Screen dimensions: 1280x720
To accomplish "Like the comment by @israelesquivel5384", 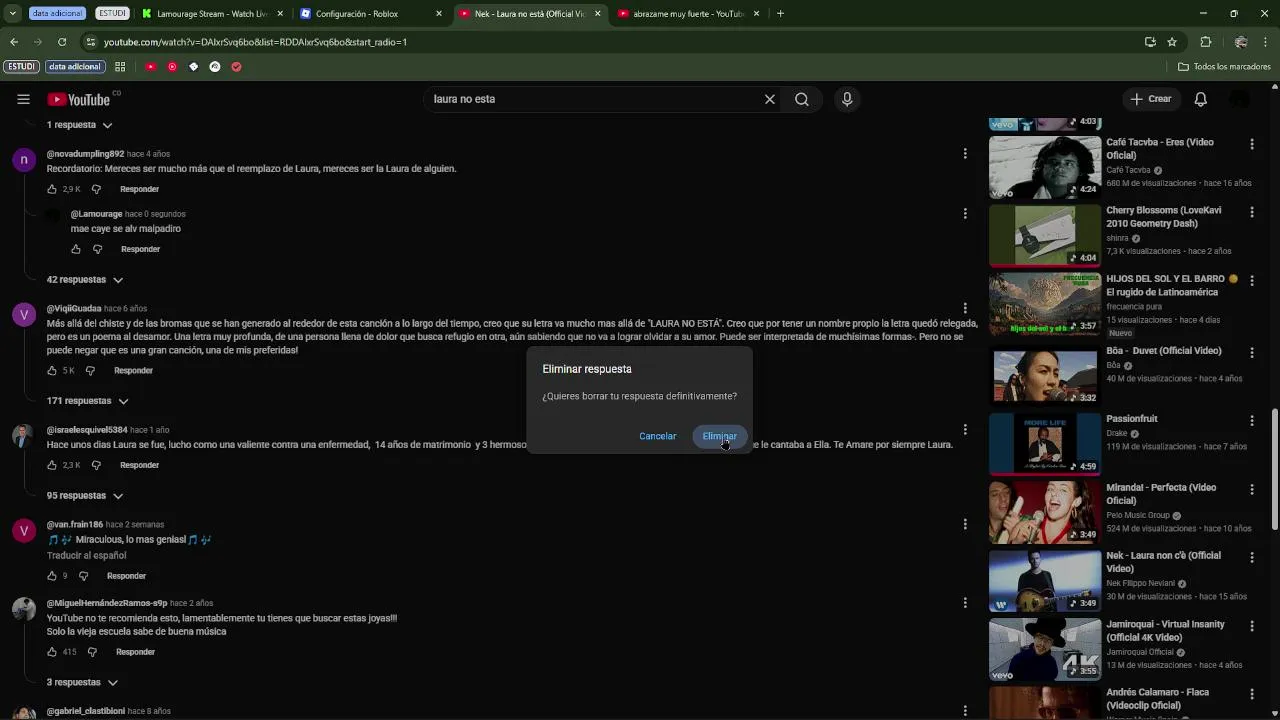I will (52, 465).
